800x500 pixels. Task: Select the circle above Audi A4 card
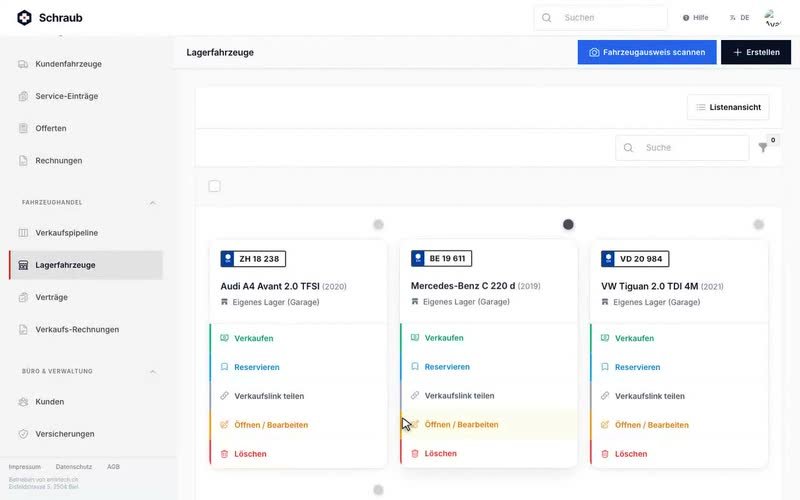point(378,224)
